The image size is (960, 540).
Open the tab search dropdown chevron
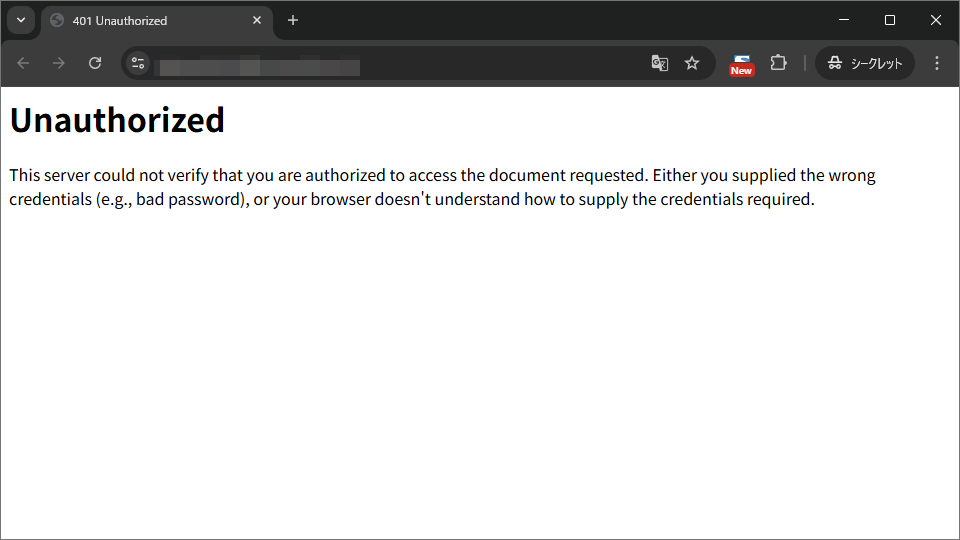click(21, 20)
